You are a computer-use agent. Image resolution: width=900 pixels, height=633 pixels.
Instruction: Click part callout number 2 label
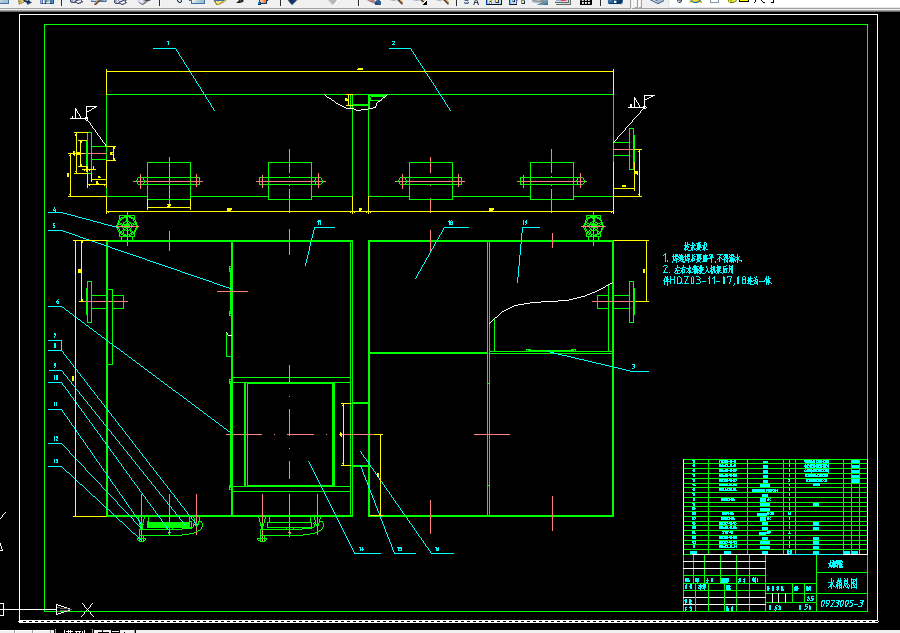[x=393, y=43]
